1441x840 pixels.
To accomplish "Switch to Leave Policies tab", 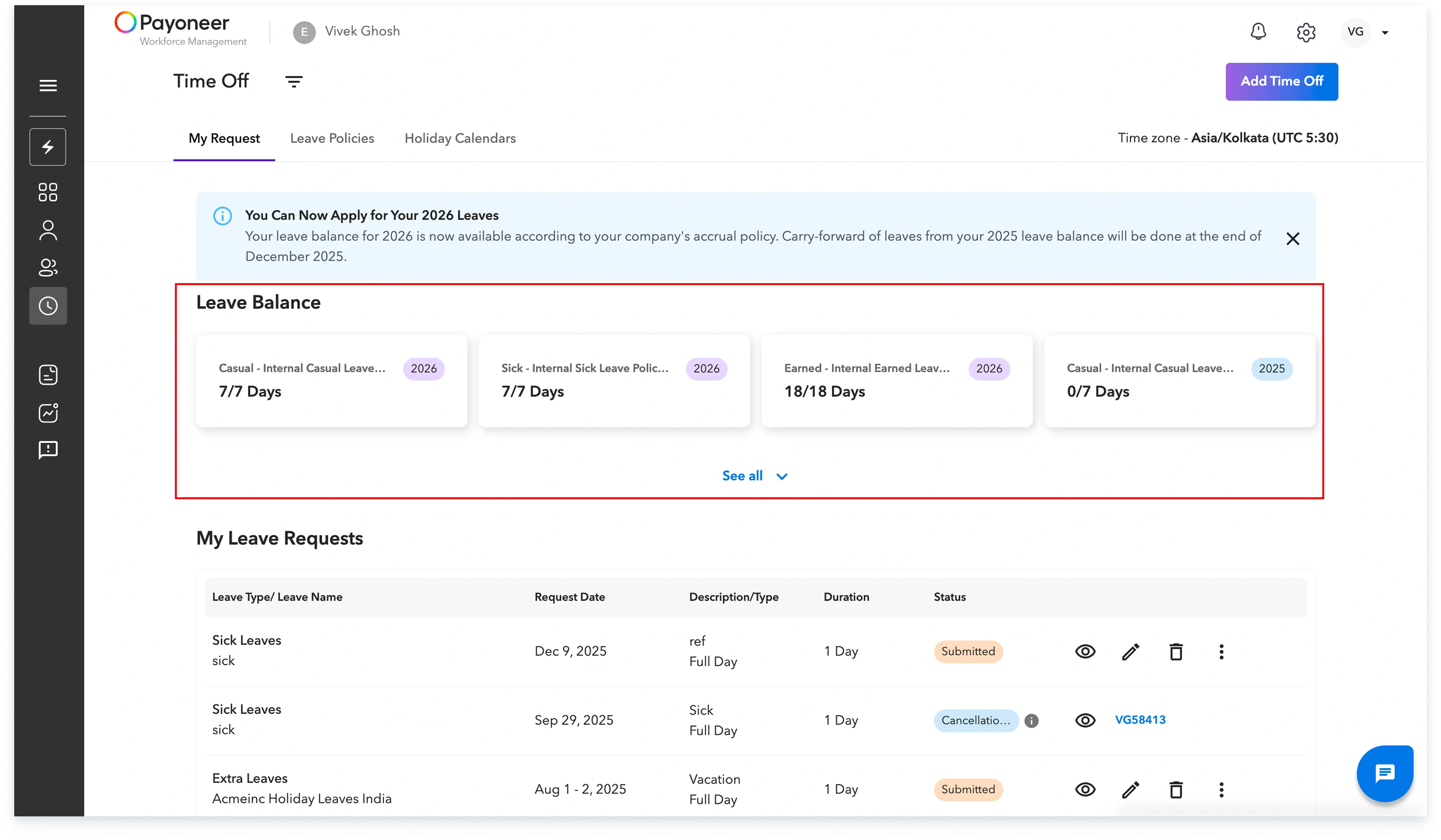I will click(332, 138).
